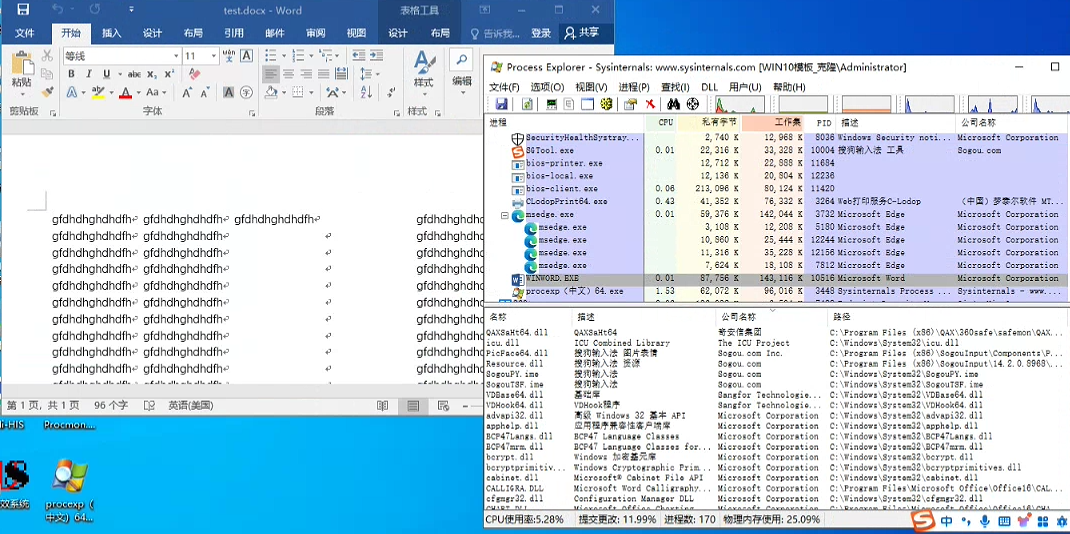The width and height of the screenshot is (1070, 534).
Task: Switch to Word's 插入 tab
Action: coord(111,33)
